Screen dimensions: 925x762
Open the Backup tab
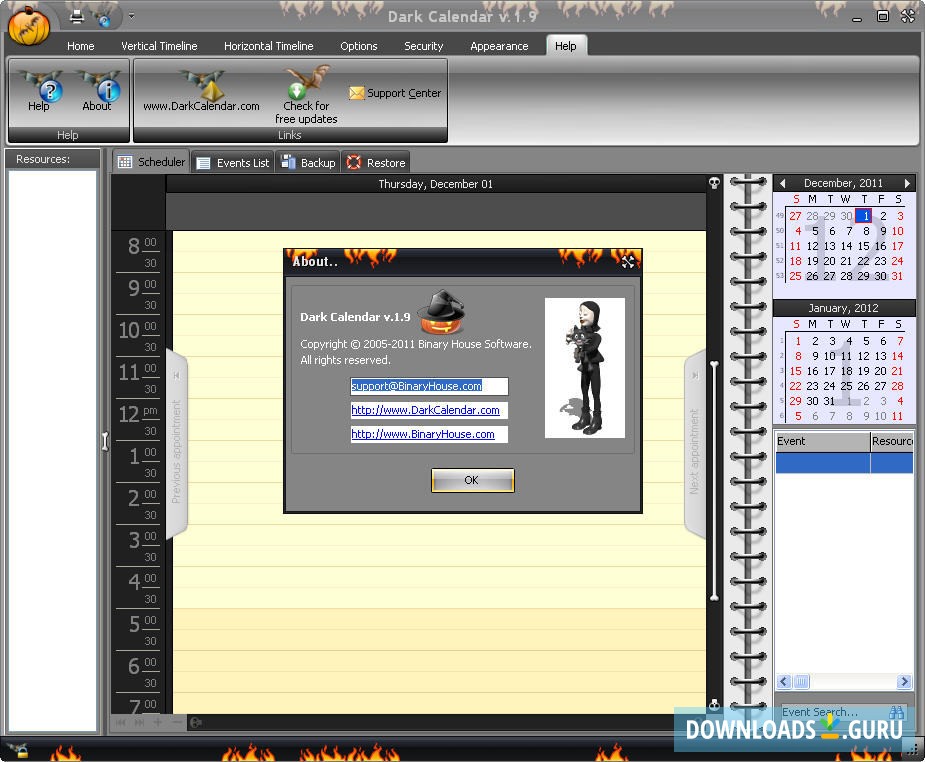(x=308, y=163)
